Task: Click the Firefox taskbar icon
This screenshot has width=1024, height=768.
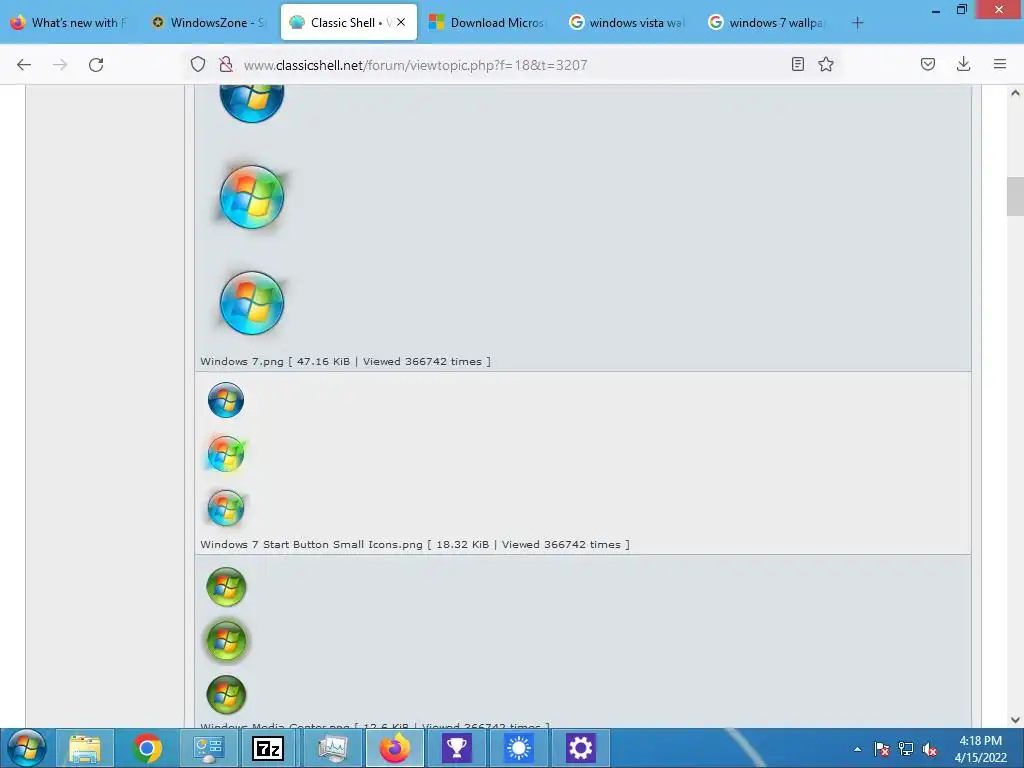Action: [x=395, y=748]
